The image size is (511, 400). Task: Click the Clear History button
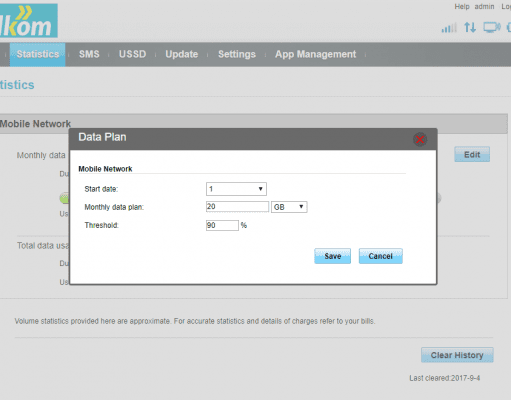pos(457,355)
